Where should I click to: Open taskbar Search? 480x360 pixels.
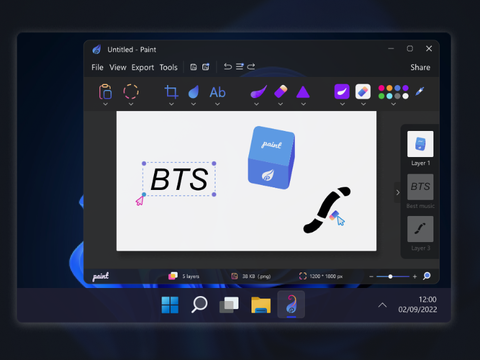(x=199, y=304)
